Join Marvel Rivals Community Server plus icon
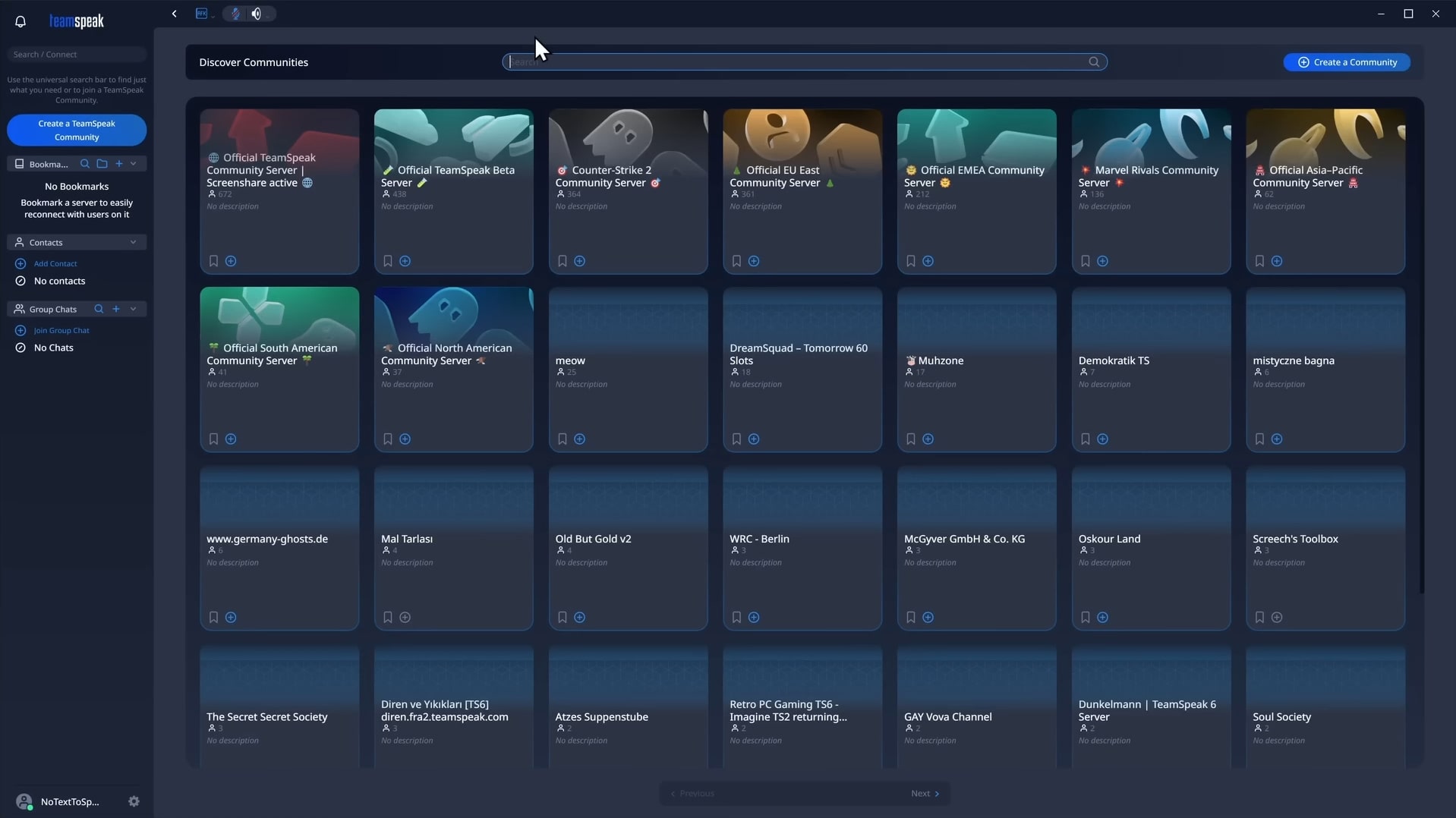Screen dimensions: 1456x818 (1103, 261)
